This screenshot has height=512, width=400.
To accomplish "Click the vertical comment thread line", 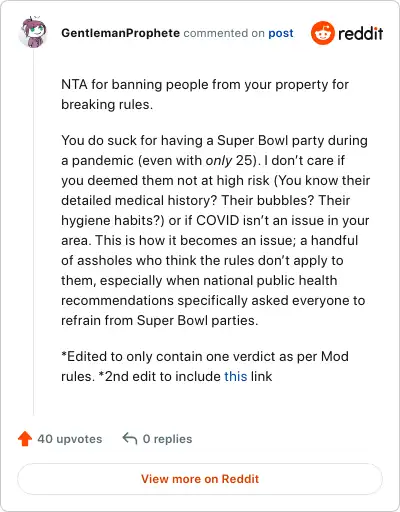I will (x=33, y=232).
